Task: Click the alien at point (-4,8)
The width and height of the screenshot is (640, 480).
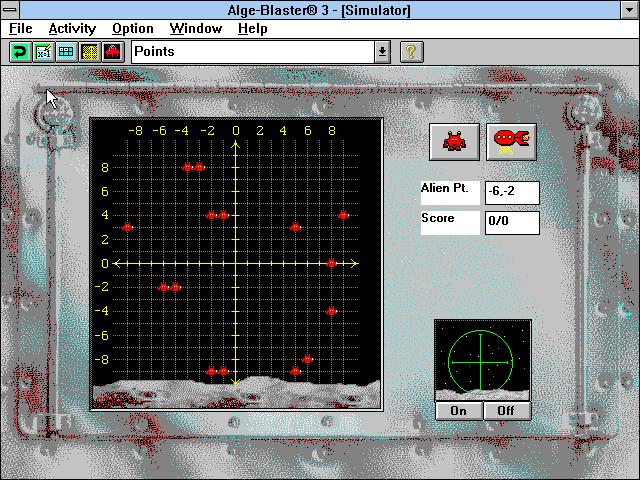Action: point(187,167)
